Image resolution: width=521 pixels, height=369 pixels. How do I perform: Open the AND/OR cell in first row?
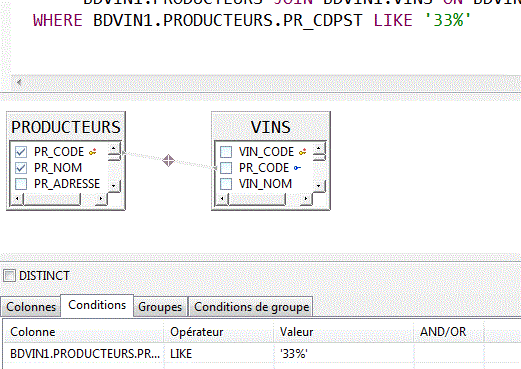tap(449, 354)
